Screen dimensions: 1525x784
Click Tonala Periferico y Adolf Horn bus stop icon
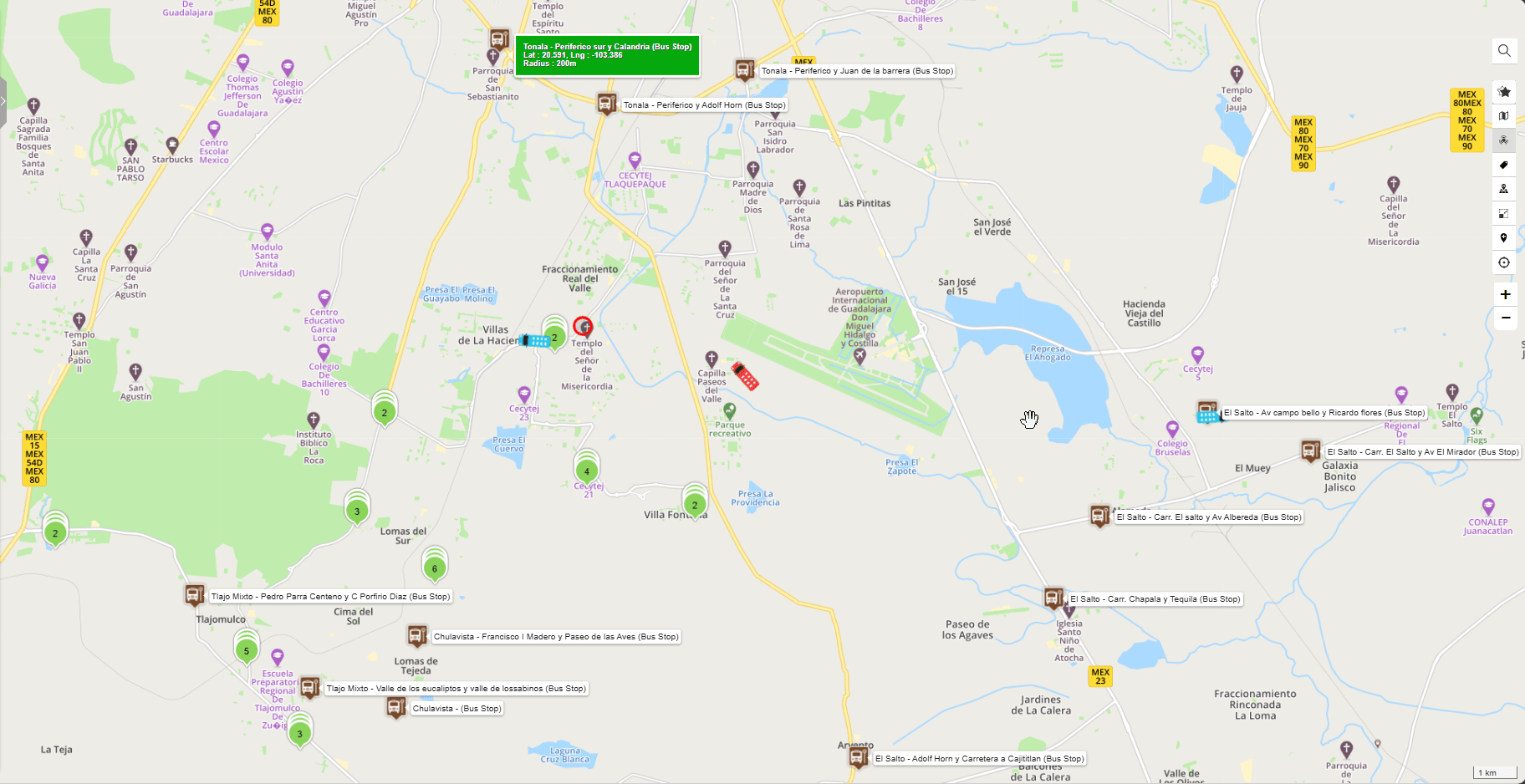click(x=607, y=104)
